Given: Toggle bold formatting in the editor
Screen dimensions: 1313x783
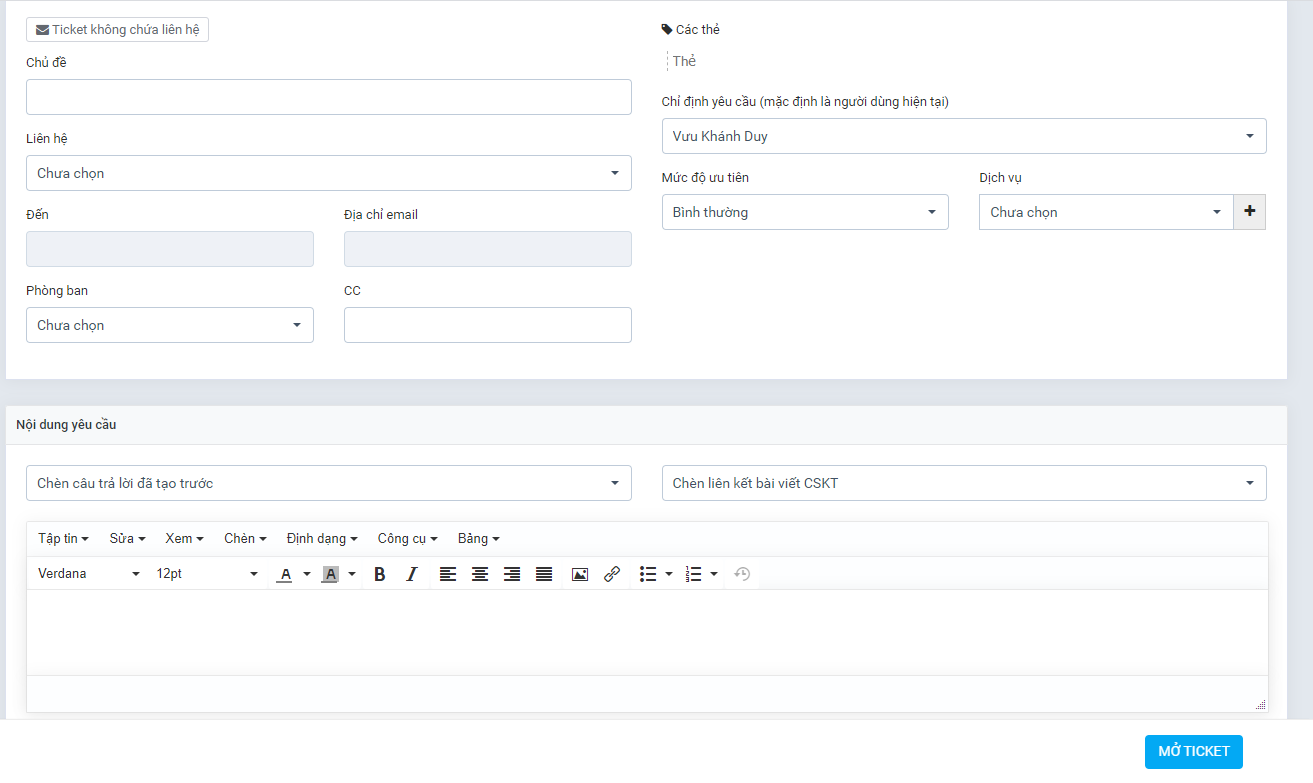Looking at the screenshot, I should point(380,574).
